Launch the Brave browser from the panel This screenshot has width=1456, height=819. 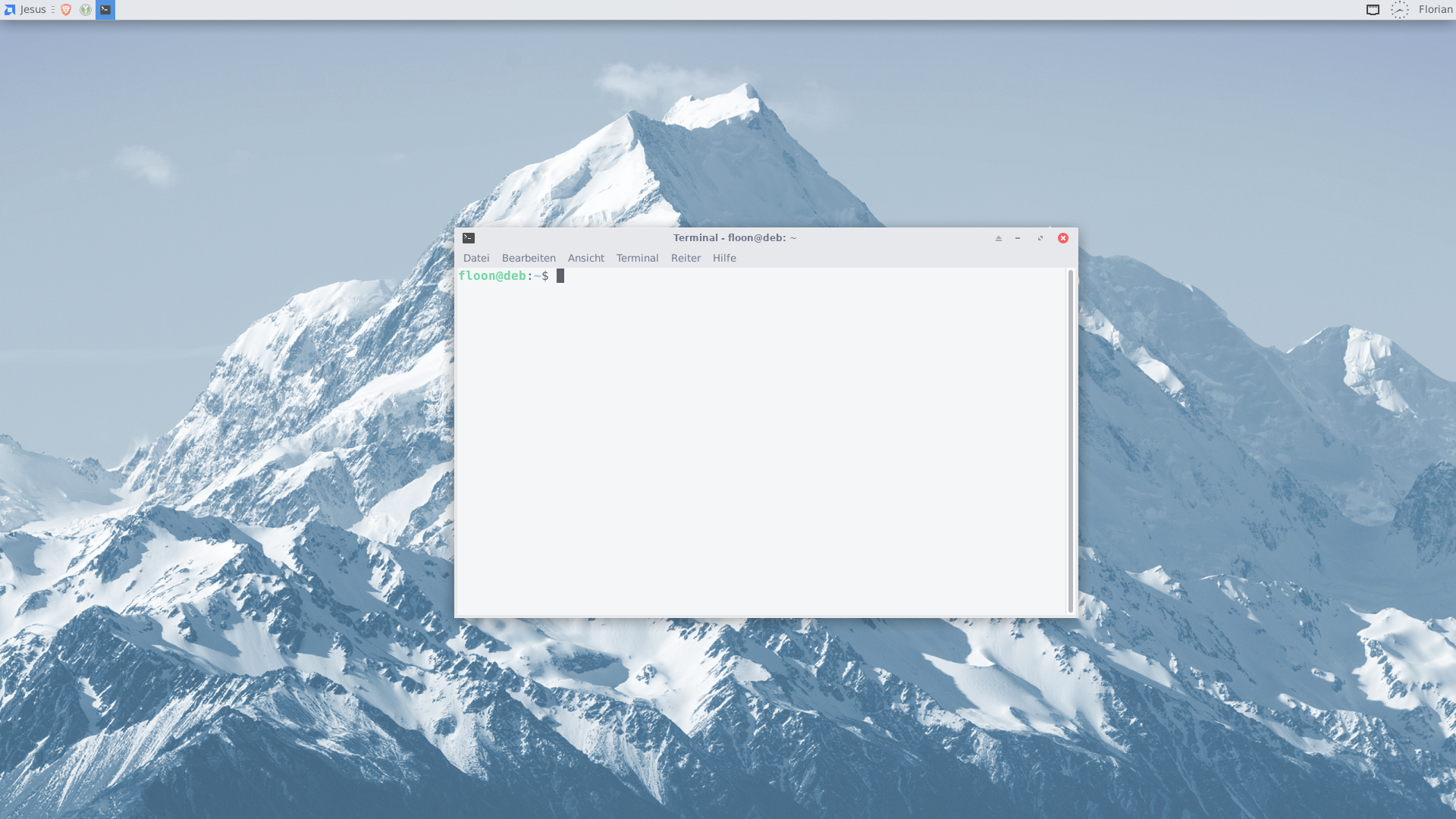[66, 10]
